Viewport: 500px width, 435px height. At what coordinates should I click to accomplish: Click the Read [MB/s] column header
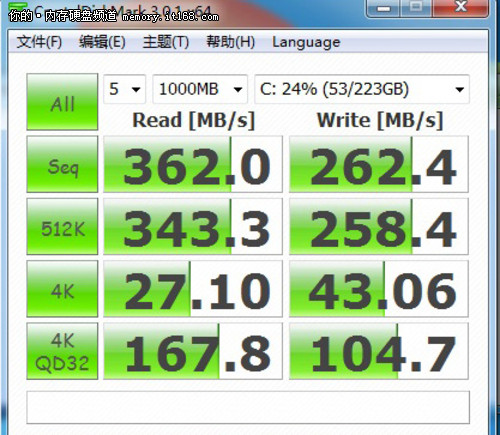point(194,120)
